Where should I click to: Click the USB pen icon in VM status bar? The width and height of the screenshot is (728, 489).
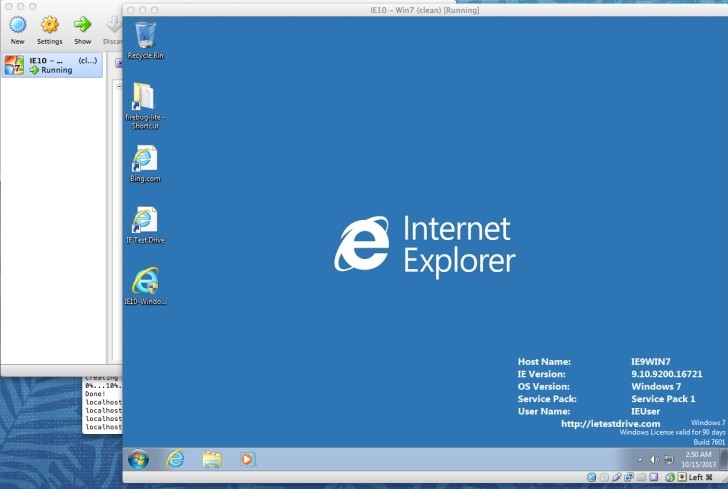coord(617,477)
